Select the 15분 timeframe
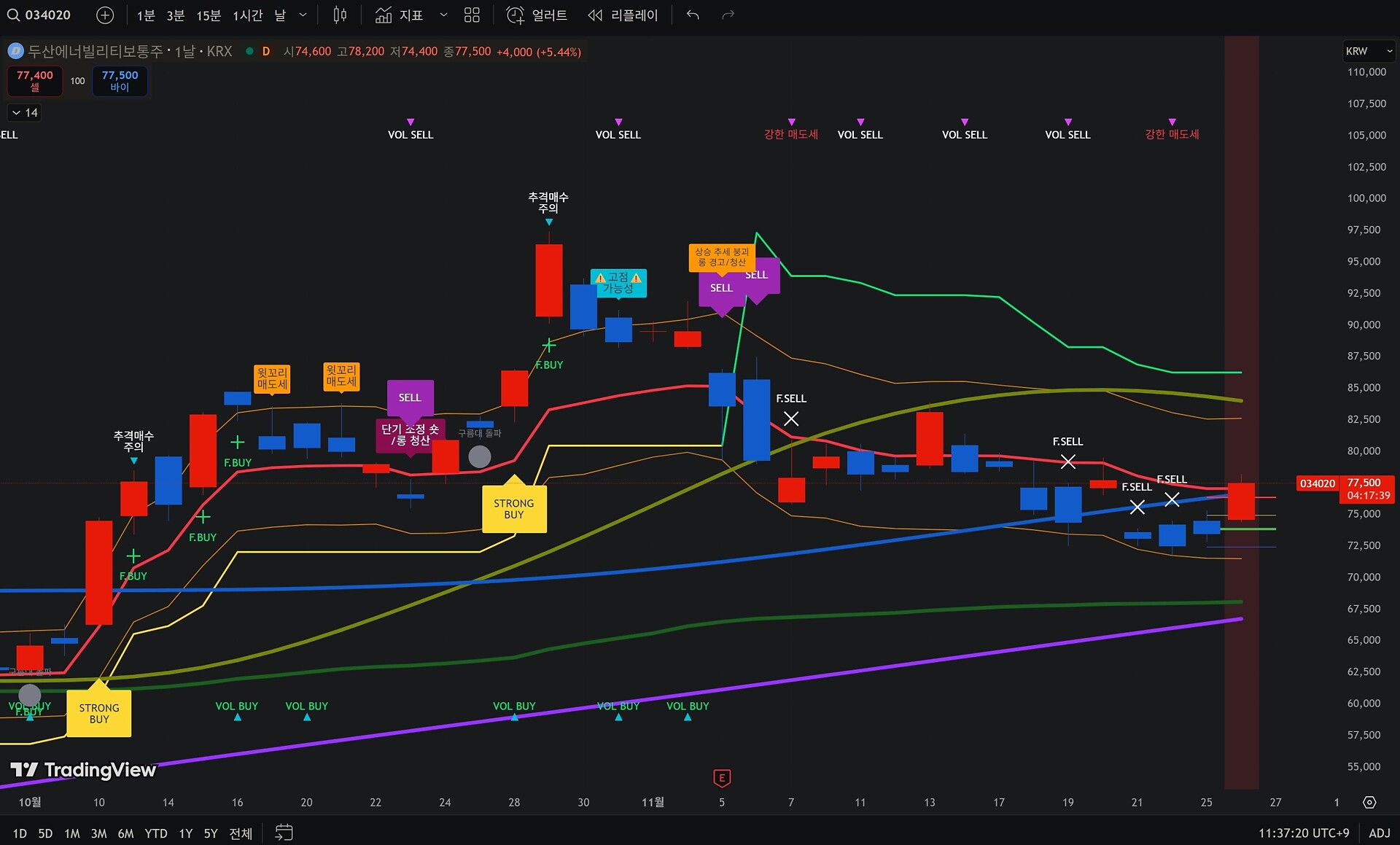This screenshot has height=845, width=1400. pyautogui.click(x=208, y=15)
